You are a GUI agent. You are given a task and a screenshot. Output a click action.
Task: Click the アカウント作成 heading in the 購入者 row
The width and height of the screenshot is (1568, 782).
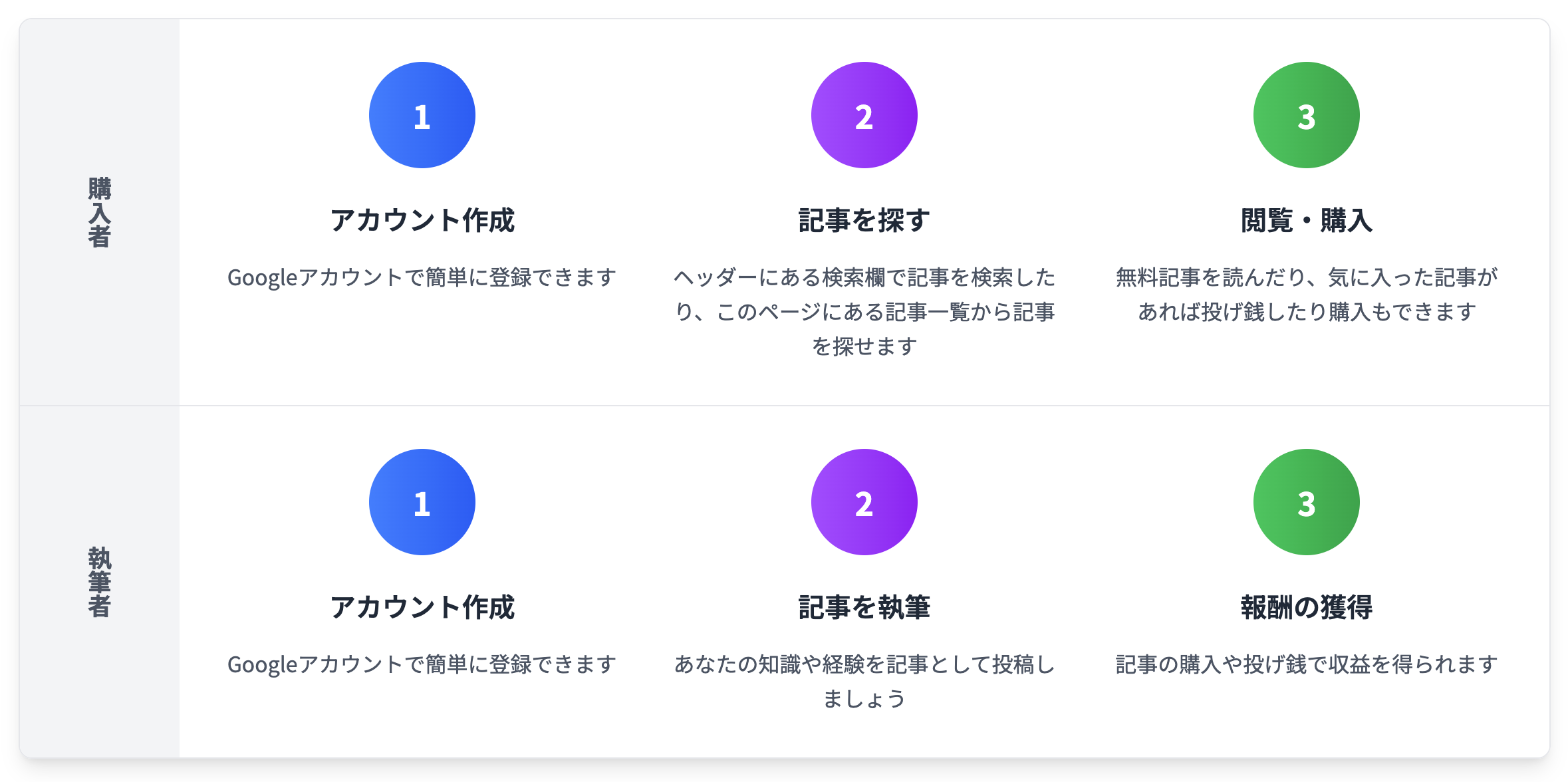click(422, 220)
